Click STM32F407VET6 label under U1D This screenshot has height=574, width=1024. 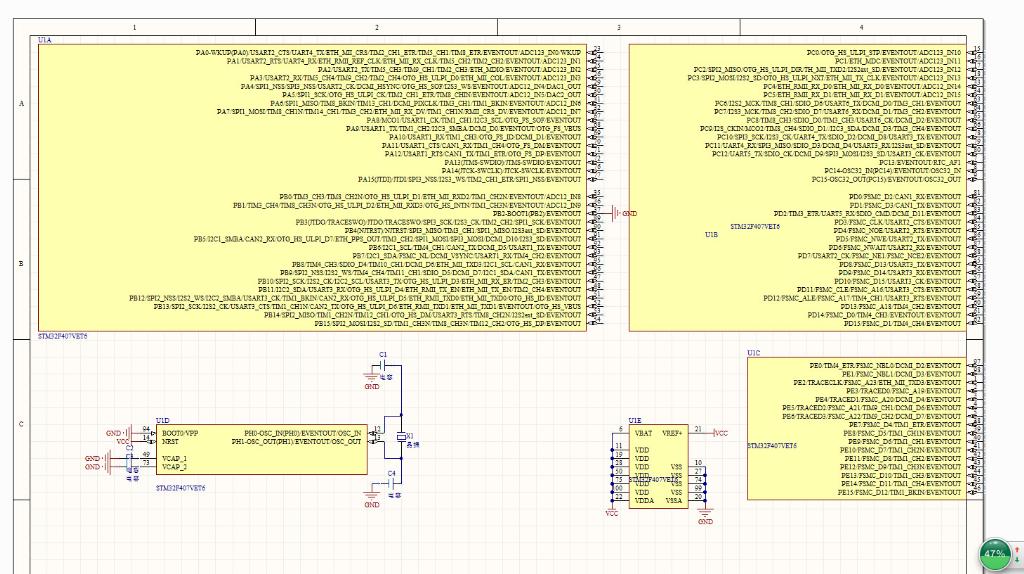(x=180, y=488)
